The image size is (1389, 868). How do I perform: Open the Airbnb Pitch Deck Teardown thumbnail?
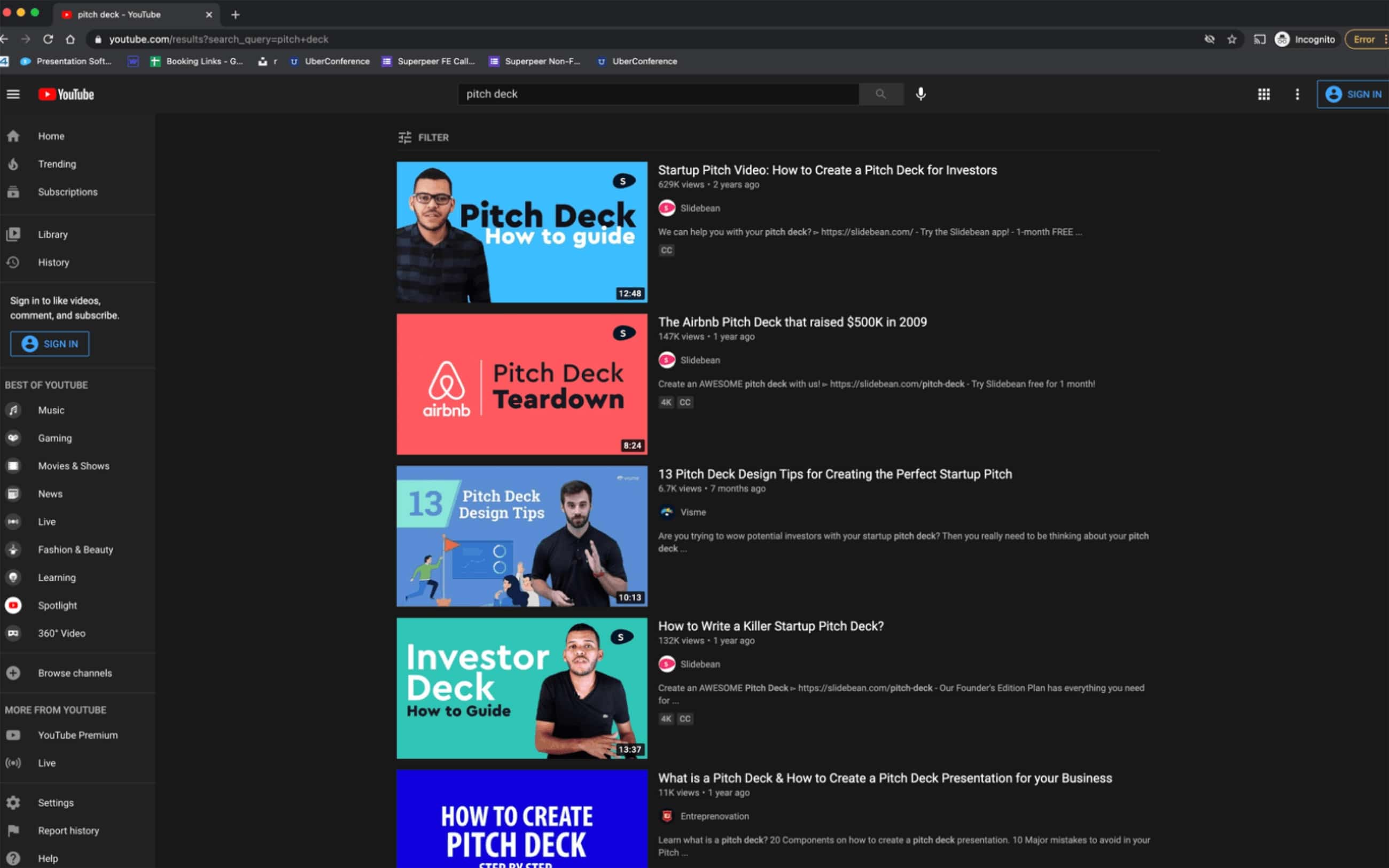[521, 384]
